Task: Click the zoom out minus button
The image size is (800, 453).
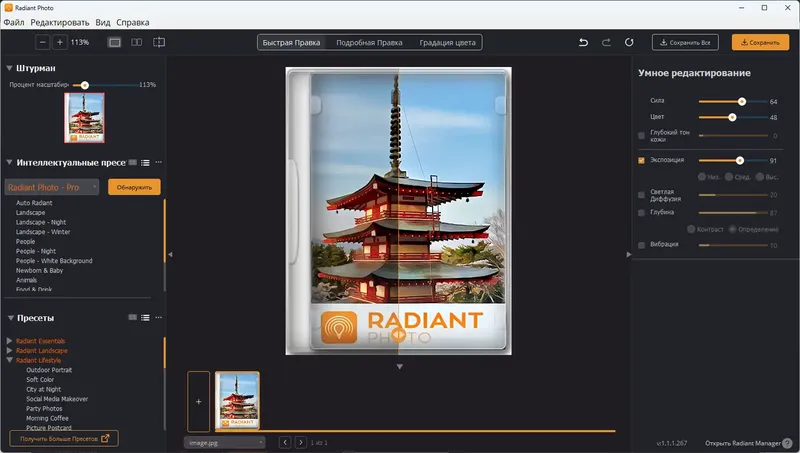Action: tap(42, 43)
